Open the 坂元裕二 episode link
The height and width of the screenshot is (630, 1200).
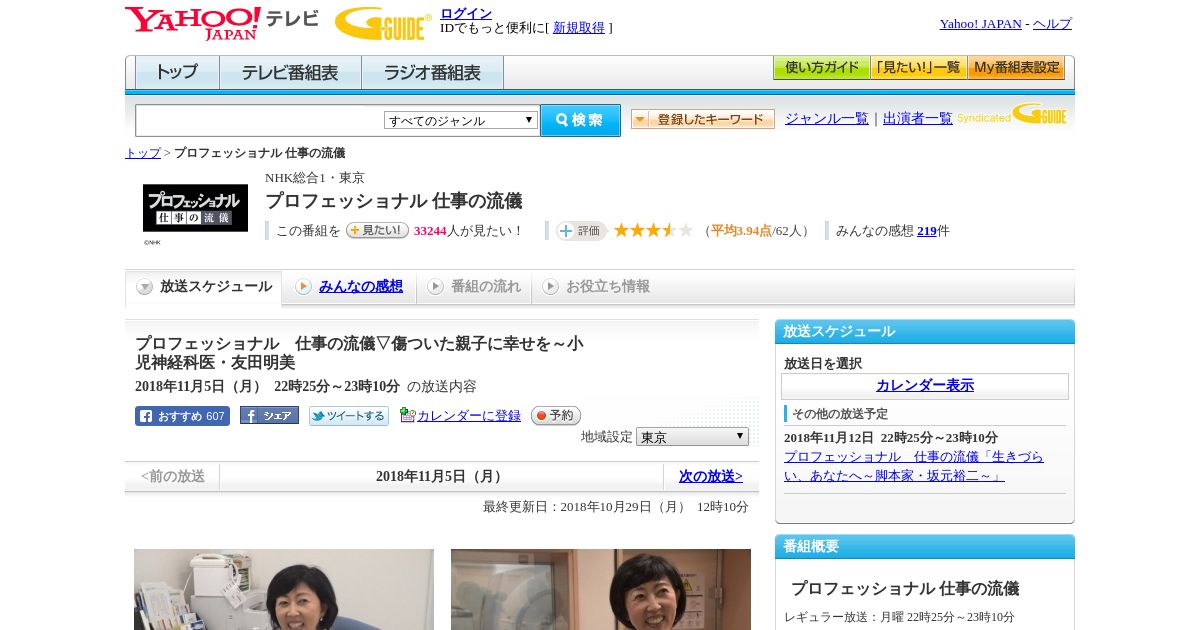(x=913, y=466)
